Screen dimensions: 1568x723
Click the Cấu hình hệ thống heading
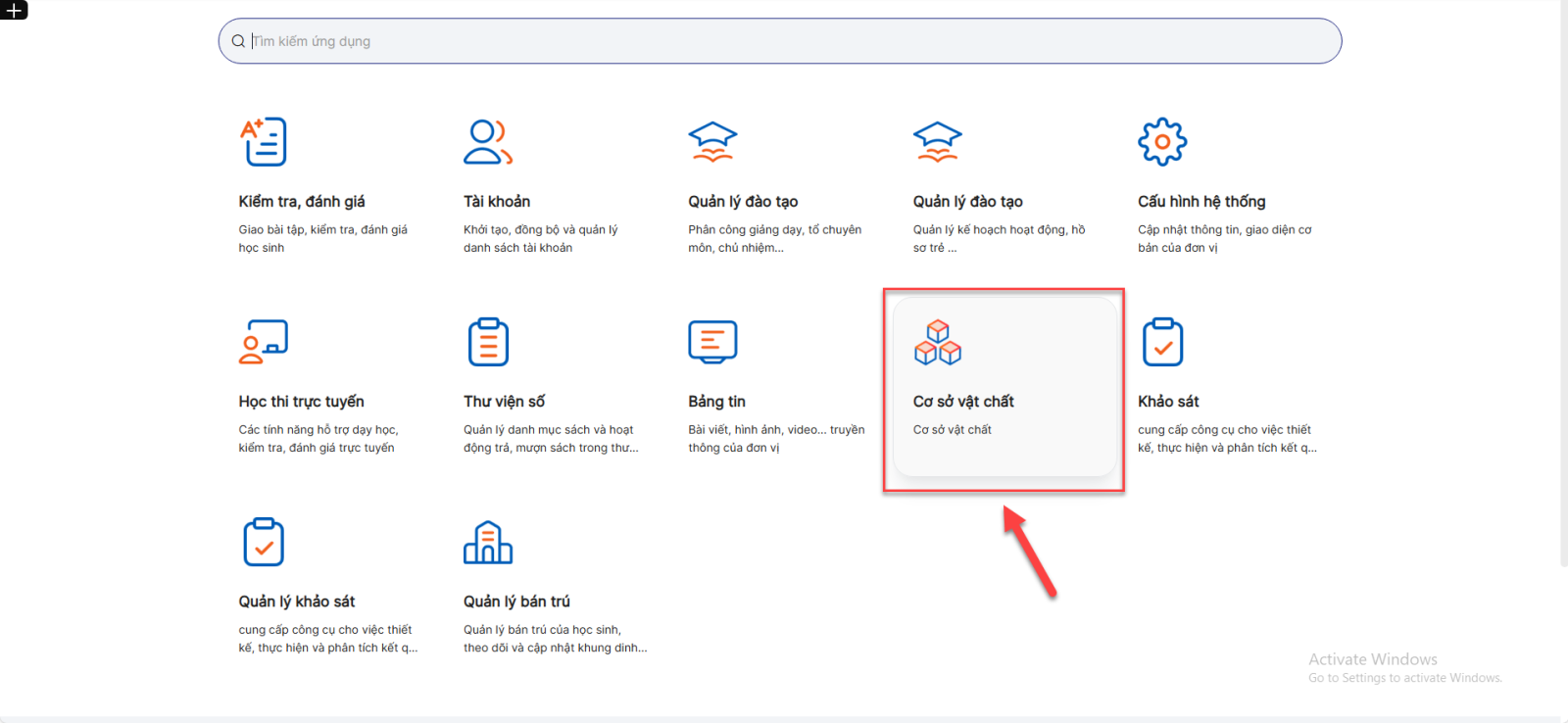[x=1201, y=201]
